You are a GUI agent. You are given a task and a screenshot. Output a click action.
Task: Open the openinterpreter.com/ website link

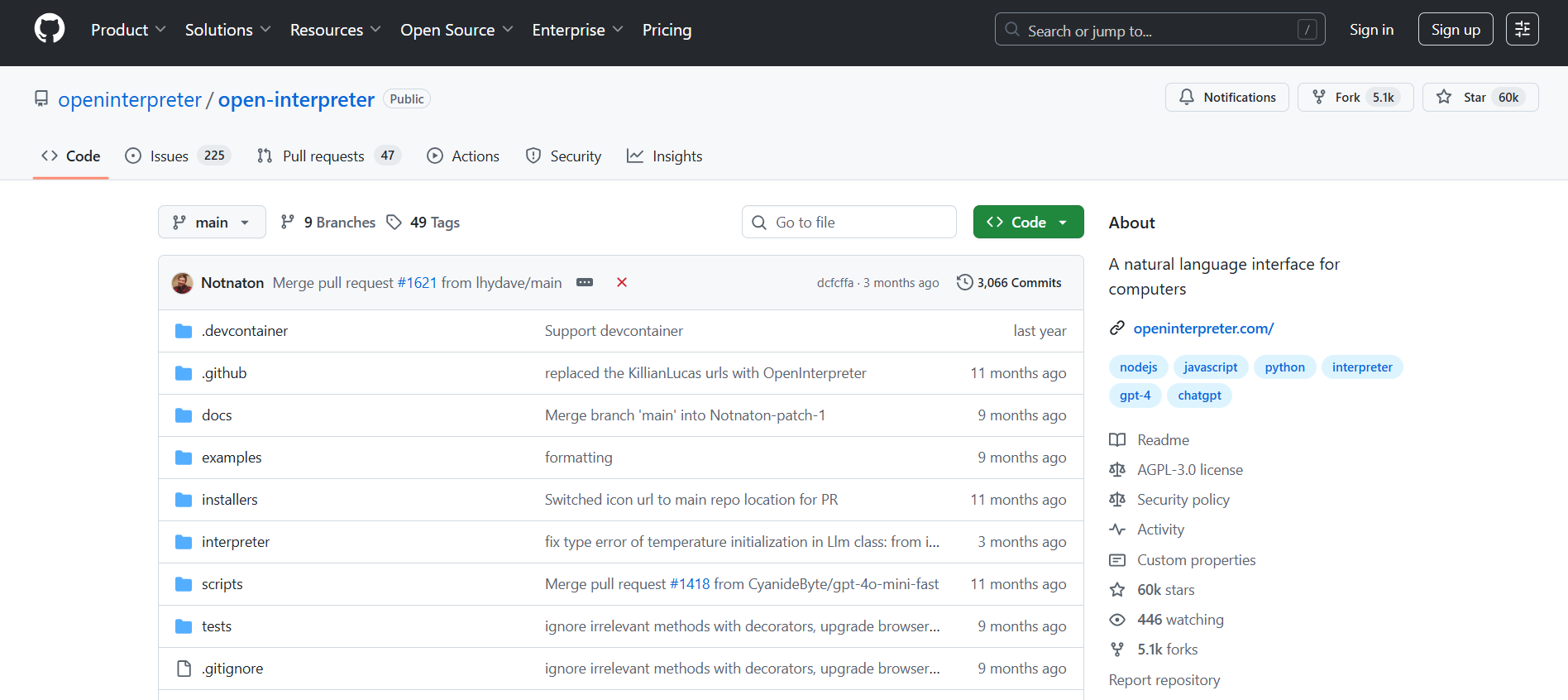pos(1203,328)
